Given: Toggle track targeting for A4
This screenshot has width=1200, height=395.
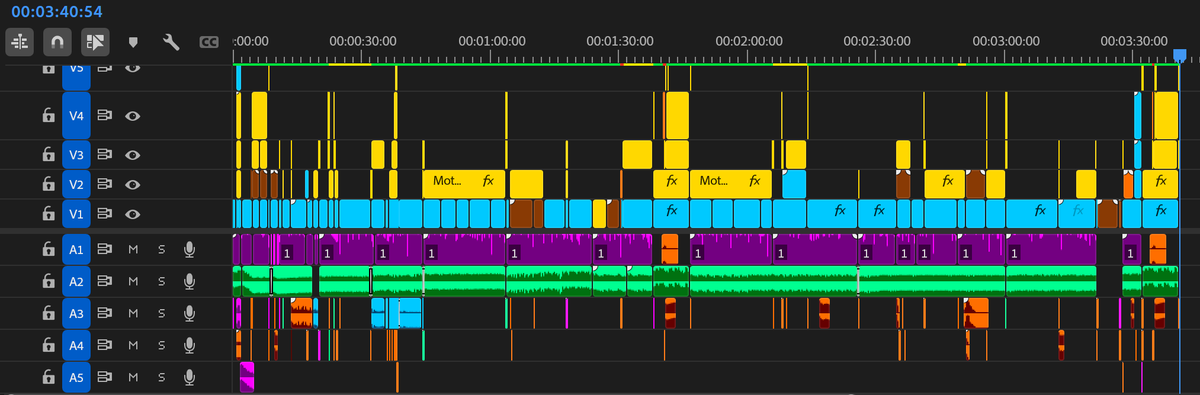Looking at the screenshot, I should (76, 345).
